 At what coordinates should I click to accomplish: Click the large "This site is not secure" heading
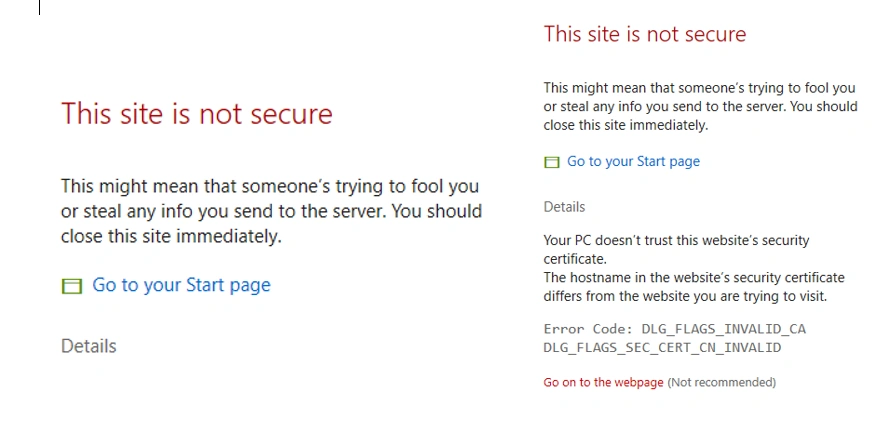(x=197, y=113)
